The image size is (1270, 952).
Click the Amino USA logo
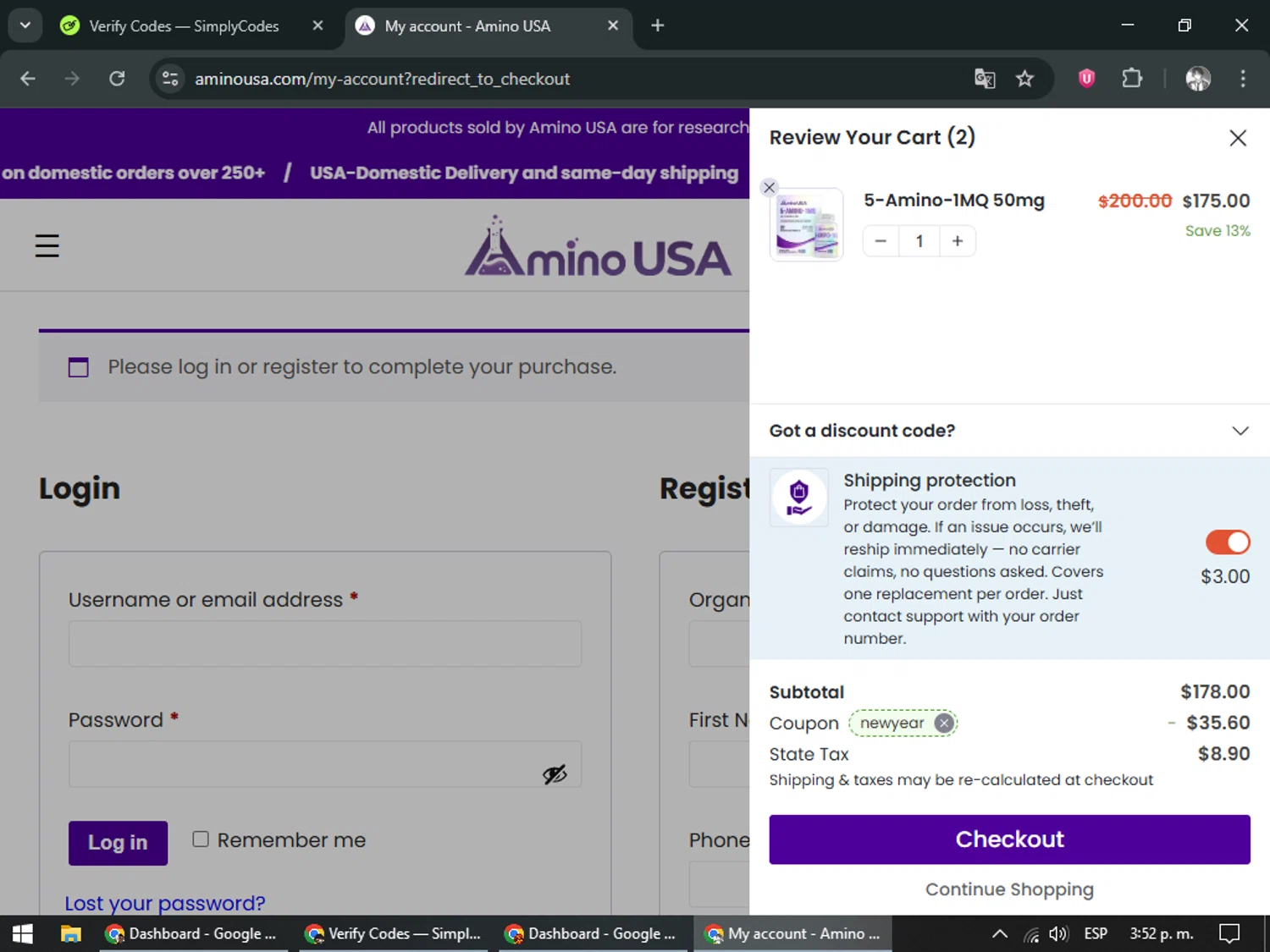point(598,246)
